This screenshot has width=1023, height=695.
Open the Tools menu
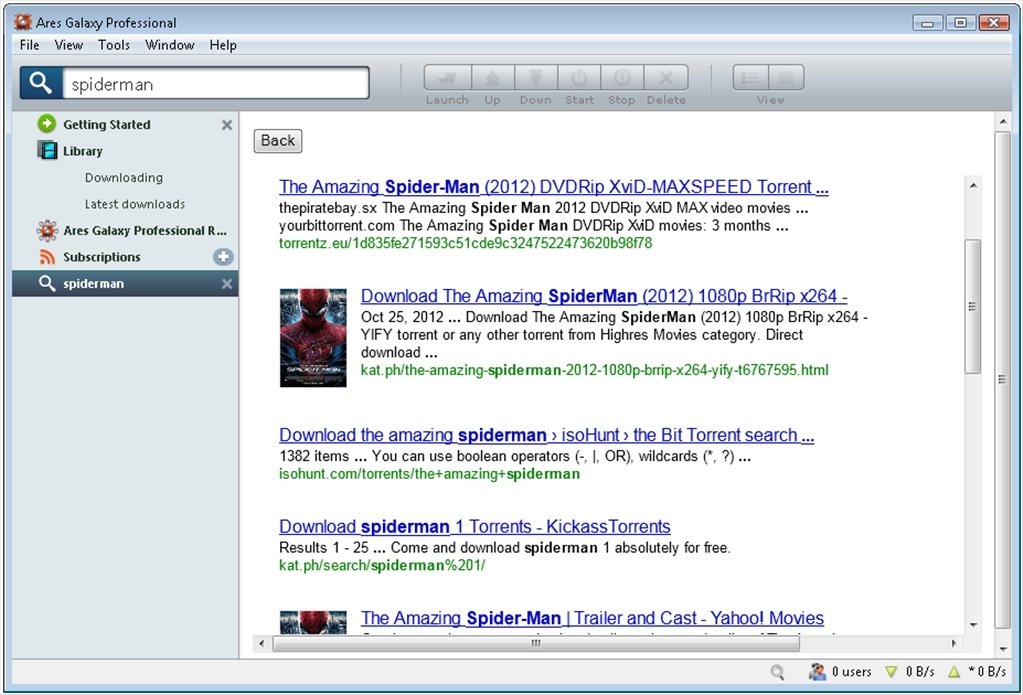click(114, 45)
